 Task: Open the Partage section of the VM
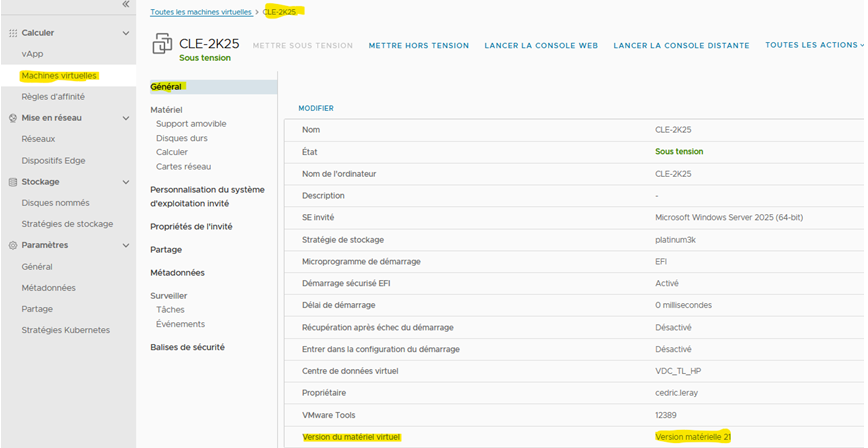pos(166,250)
